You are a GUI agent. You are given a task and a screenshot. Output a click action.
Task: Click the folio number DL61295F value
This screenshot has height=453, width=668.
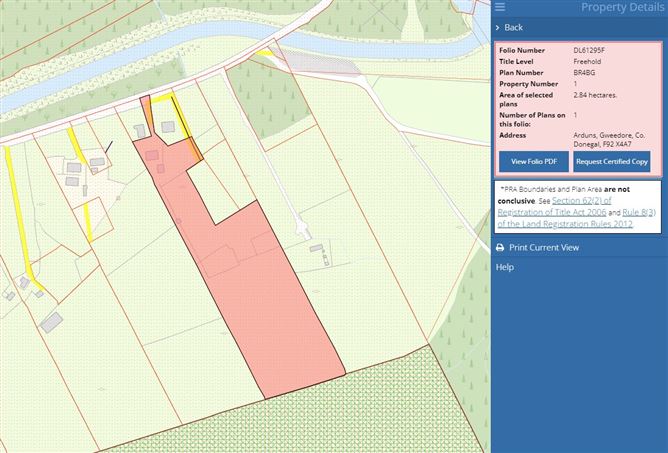click(x=588, y=50)
